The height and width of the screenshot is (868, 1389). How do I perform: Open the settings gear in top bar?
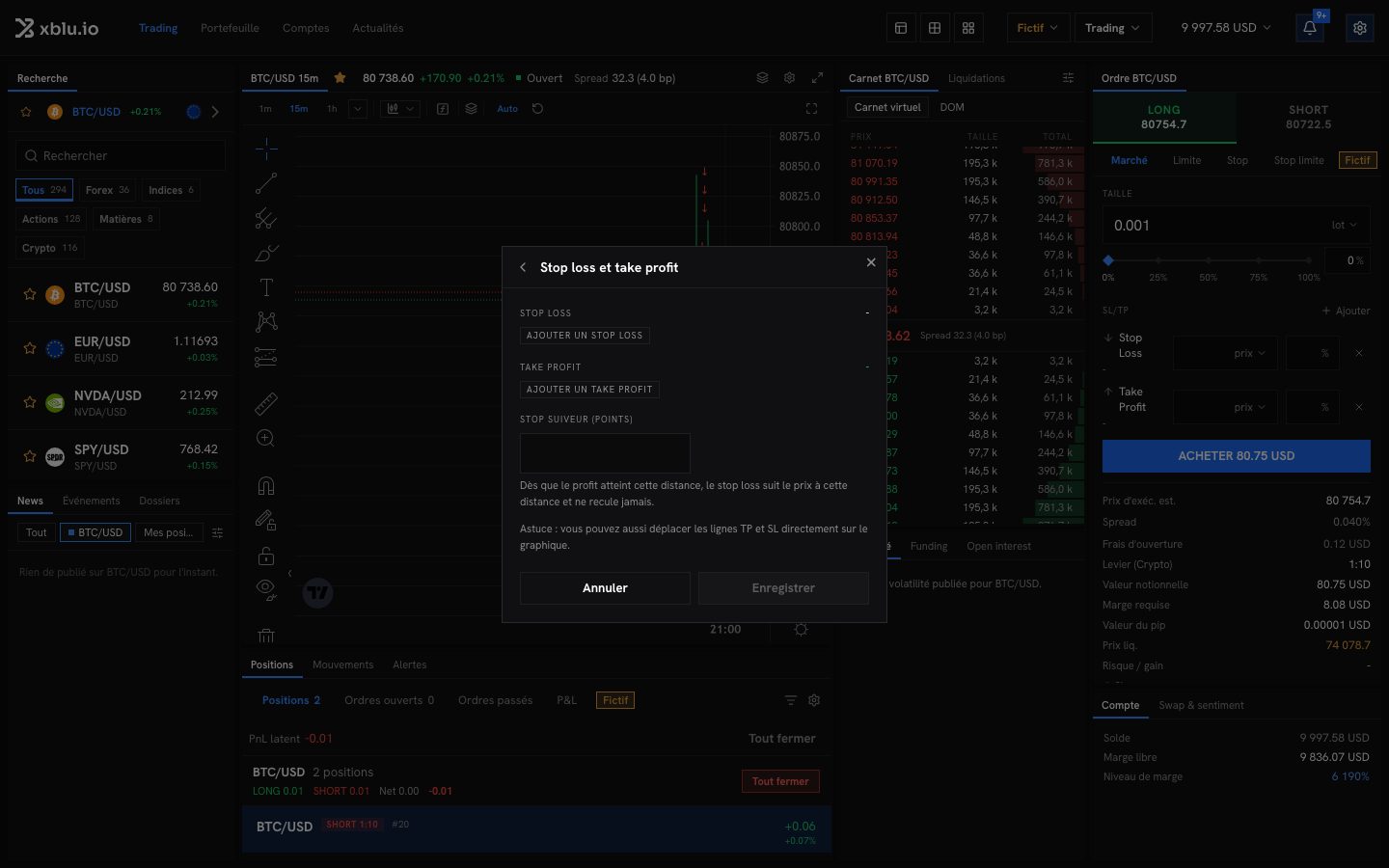1360,28
